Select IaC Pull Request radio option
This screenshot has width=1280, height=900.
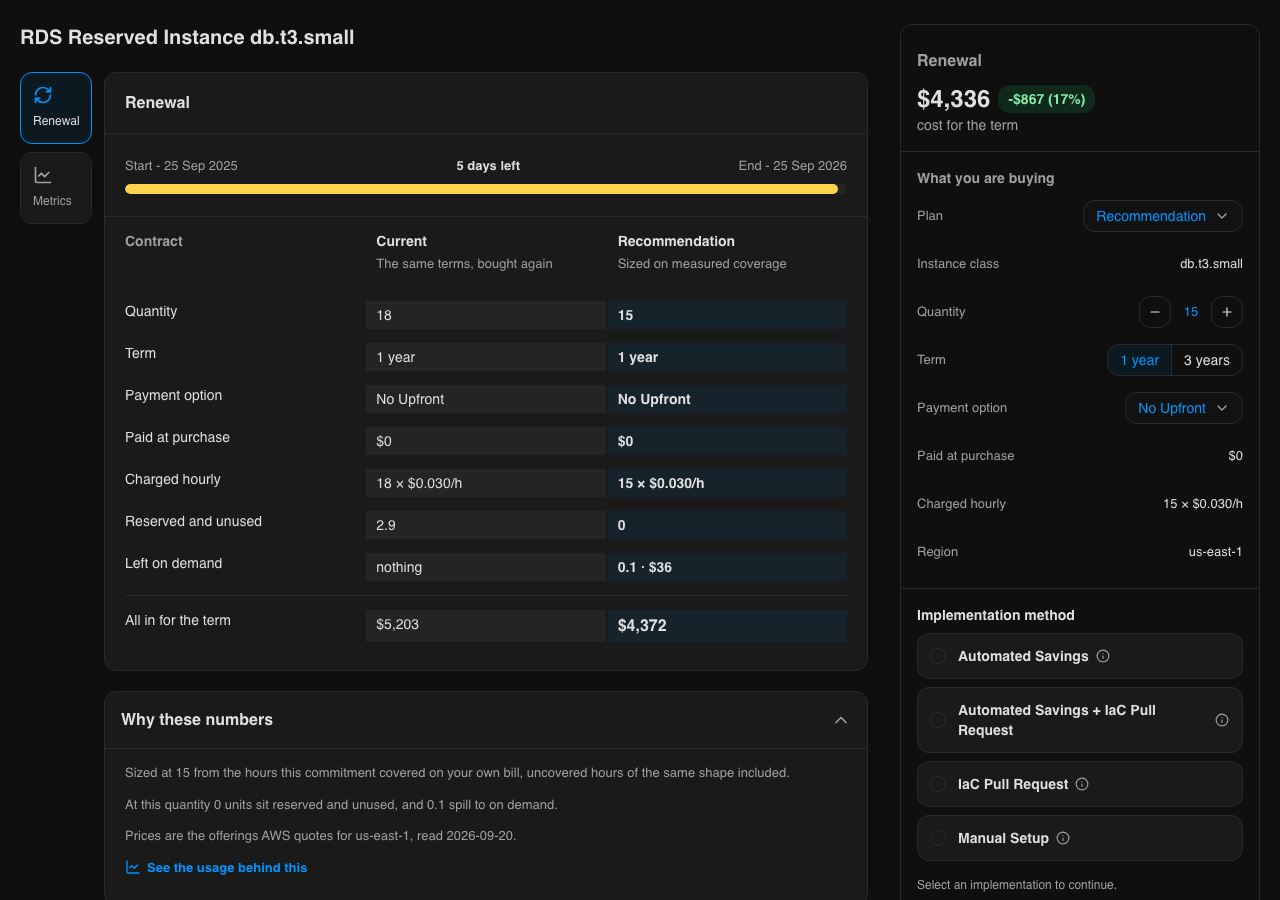click(1080, 784)
